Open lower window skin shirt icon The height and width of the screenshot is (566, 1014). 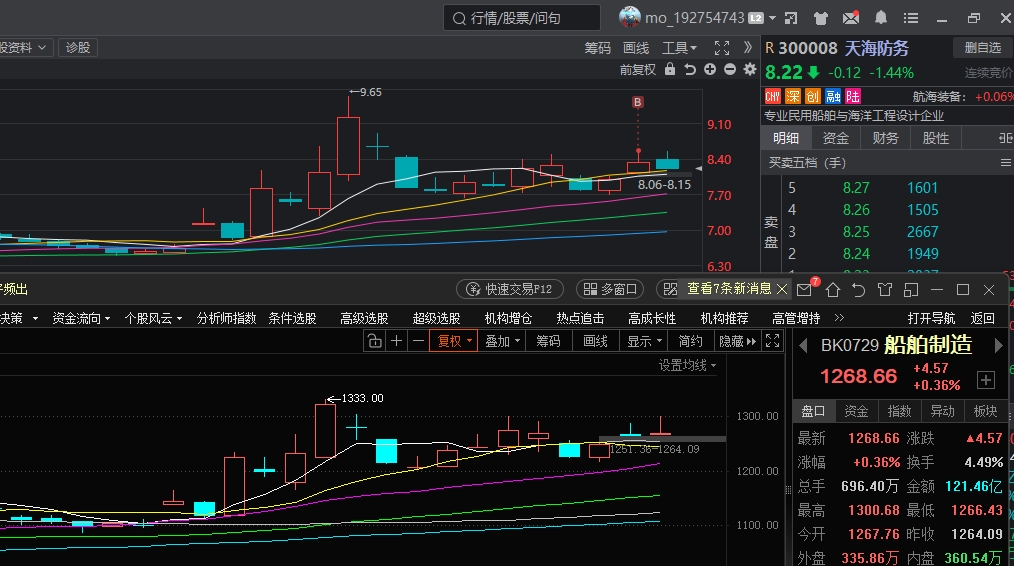click(x=885, y=290)
